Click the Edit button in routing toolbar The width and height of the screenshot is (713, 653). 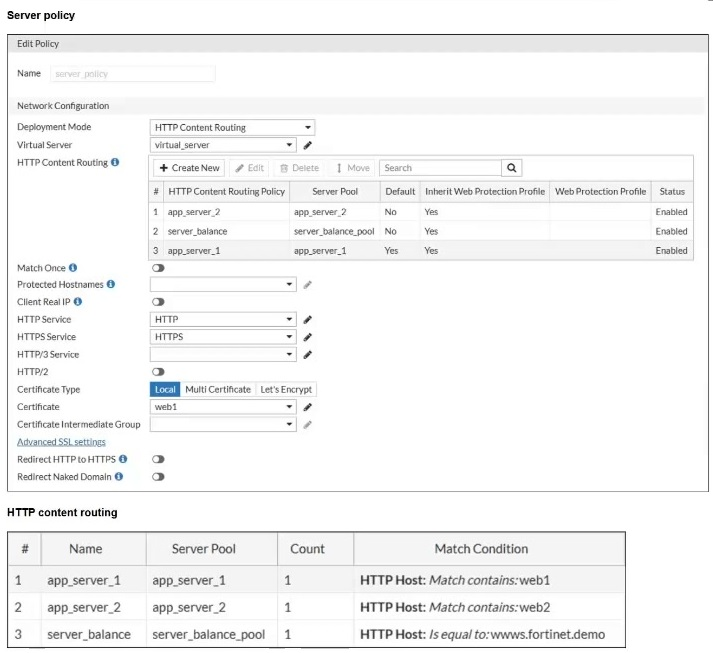click(250, 168)
